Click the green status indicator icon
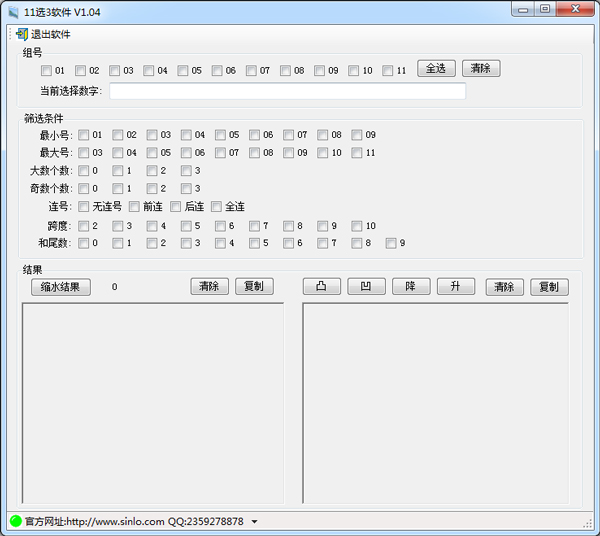The width and height of the screenshot is (600, 536). [16, 521]
